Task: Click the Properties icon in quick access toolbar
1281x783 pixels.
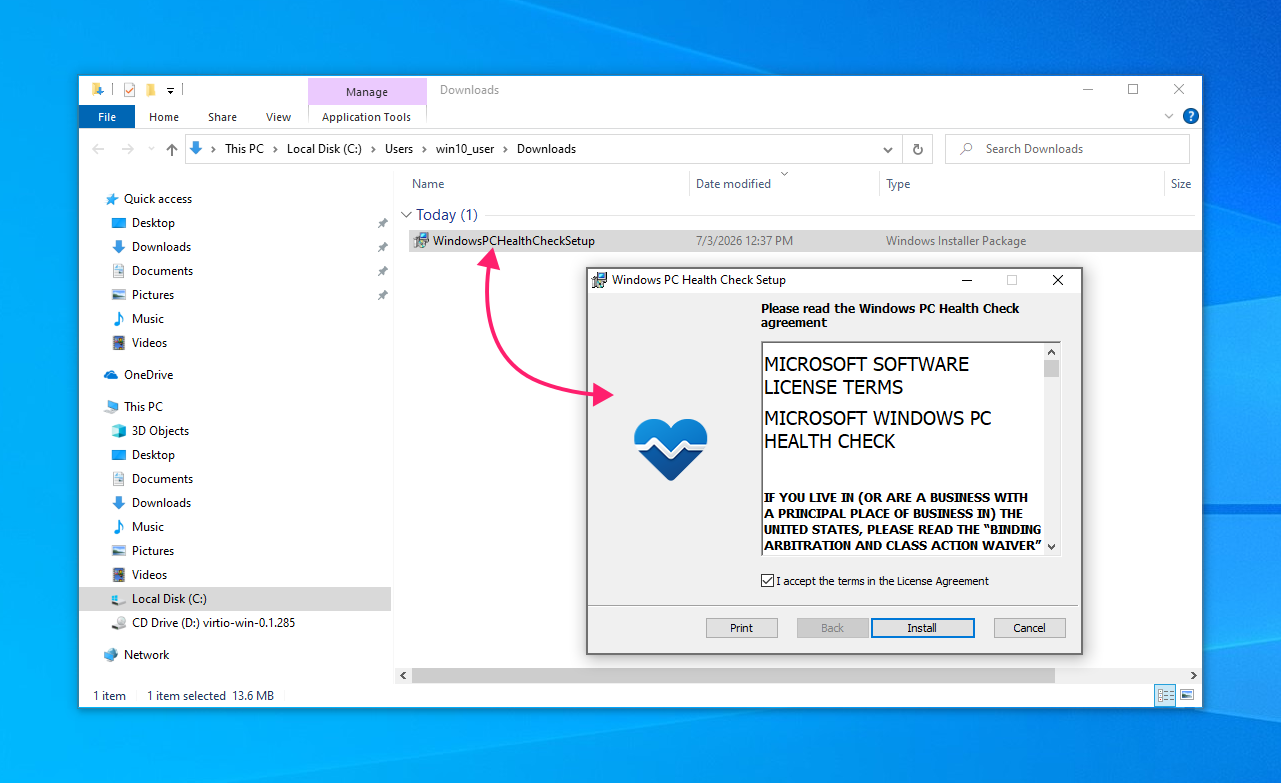Action: pos(130,90)
